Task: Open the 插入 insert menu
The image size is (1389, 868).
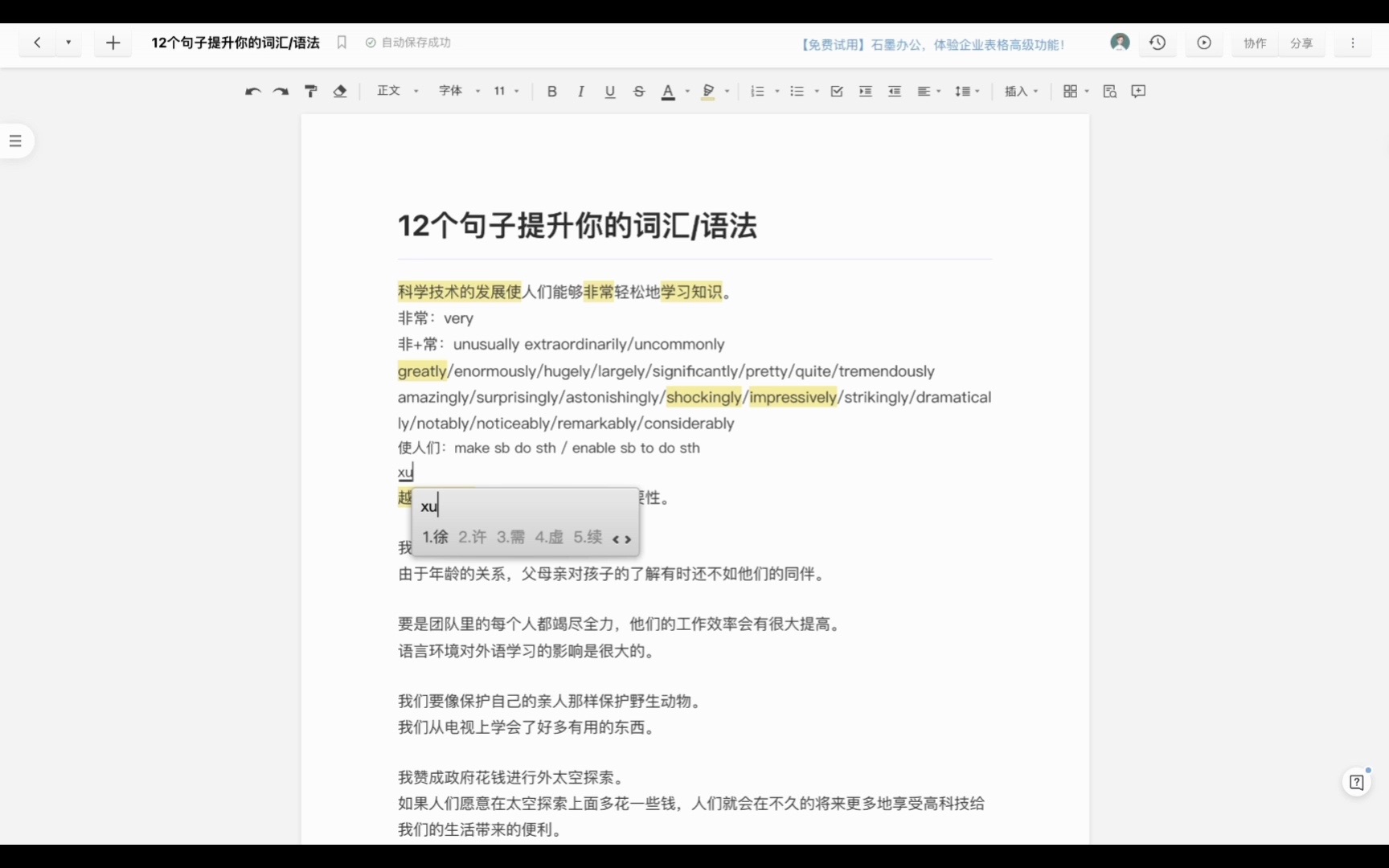Action: point(1021,92)
